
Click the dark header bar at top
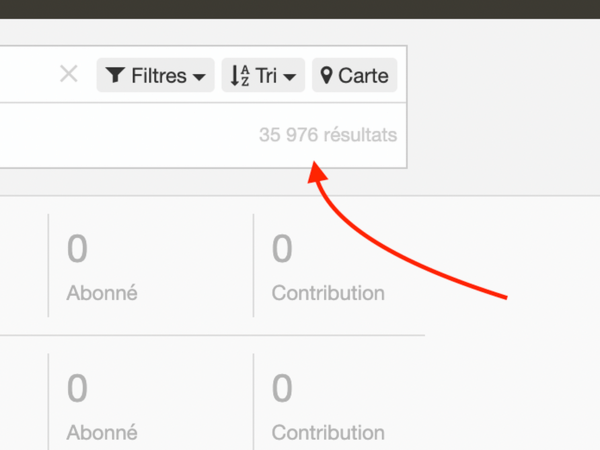click(300, 8)
